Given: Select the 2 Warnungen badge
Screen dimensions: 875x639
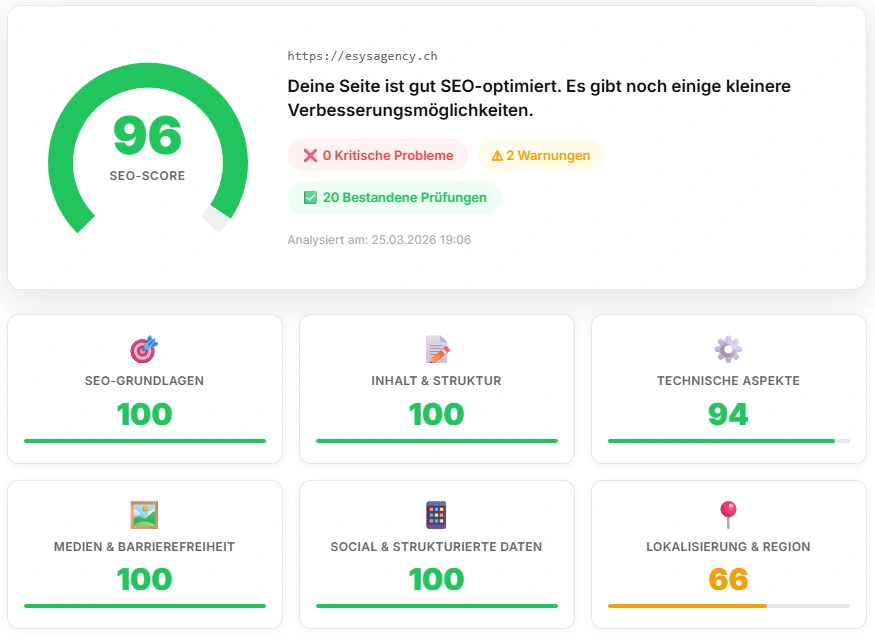Looking at the screenshot, I should pos(540,155).
